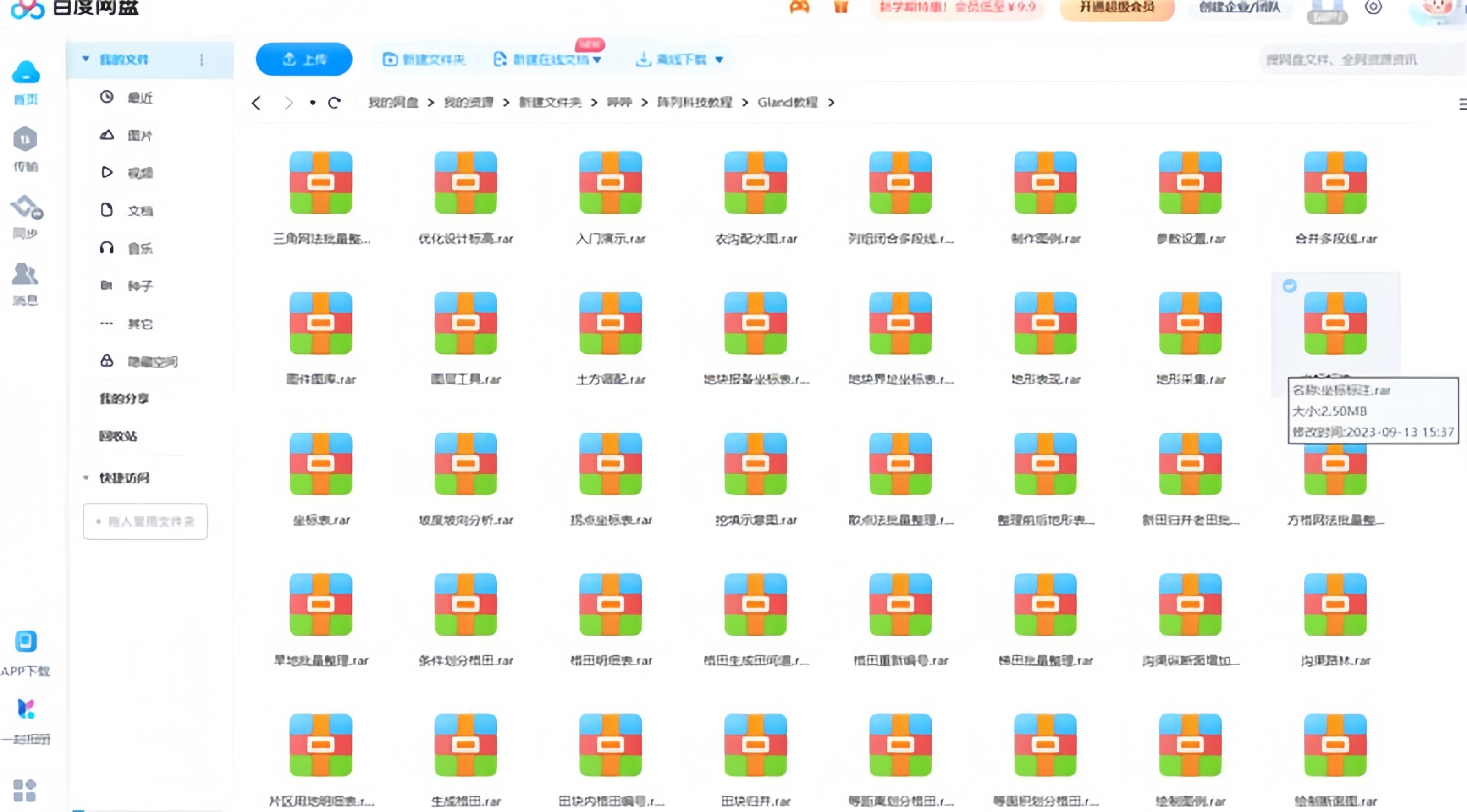1467x812 pixels.
Task: Click the blue 上传 upload button
Action: tap(303, 59)
